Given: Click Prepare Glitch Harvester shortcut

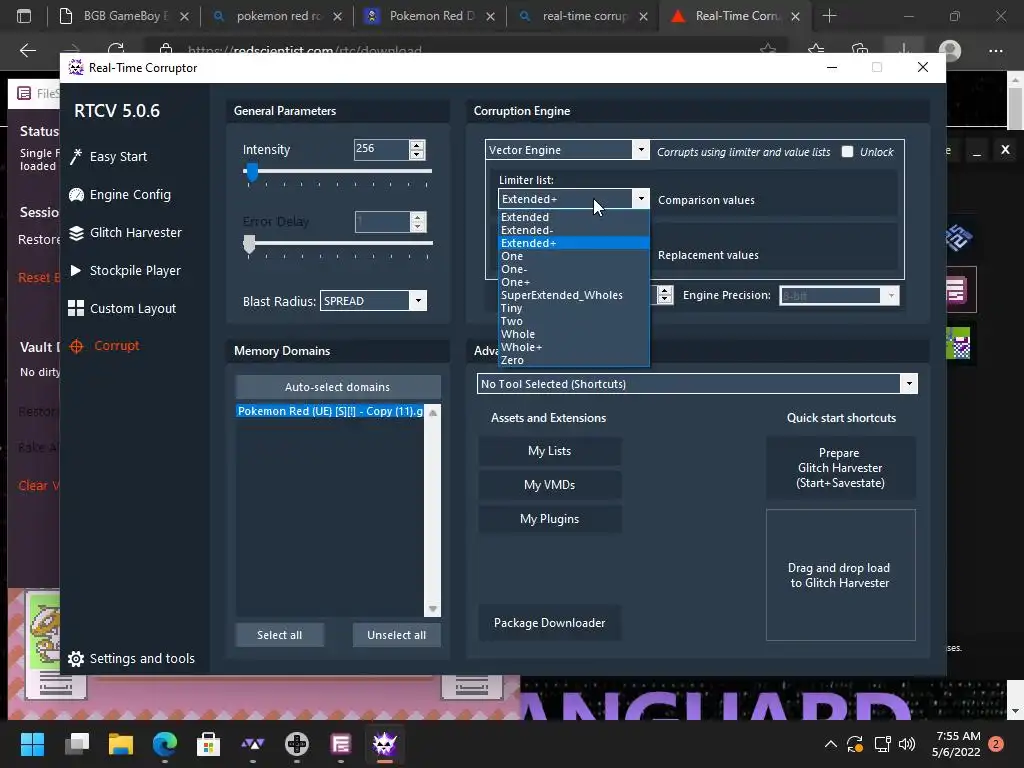Looking at the screenshot, I should [840, 468].
